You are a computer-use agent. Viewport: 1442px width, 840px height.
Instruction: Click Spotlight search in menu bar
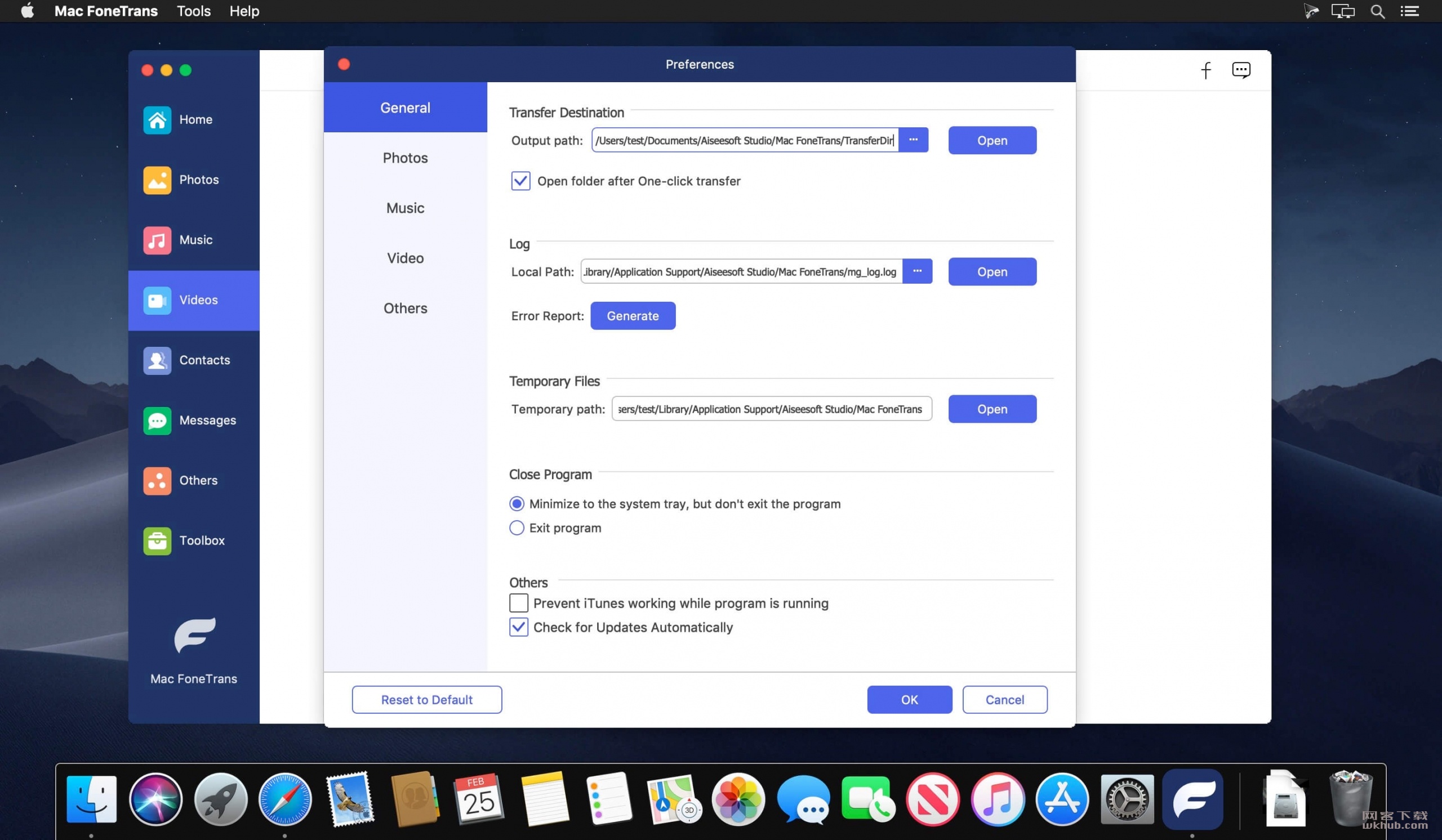point(1377,11)
